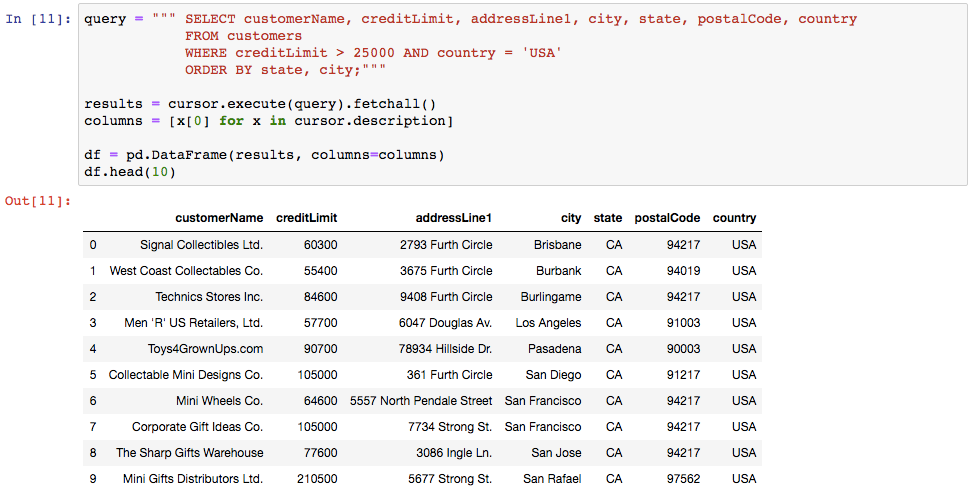Viewport: 972px width, 499px height.
Task: Click postal code 94019
Action: [684, 271]
